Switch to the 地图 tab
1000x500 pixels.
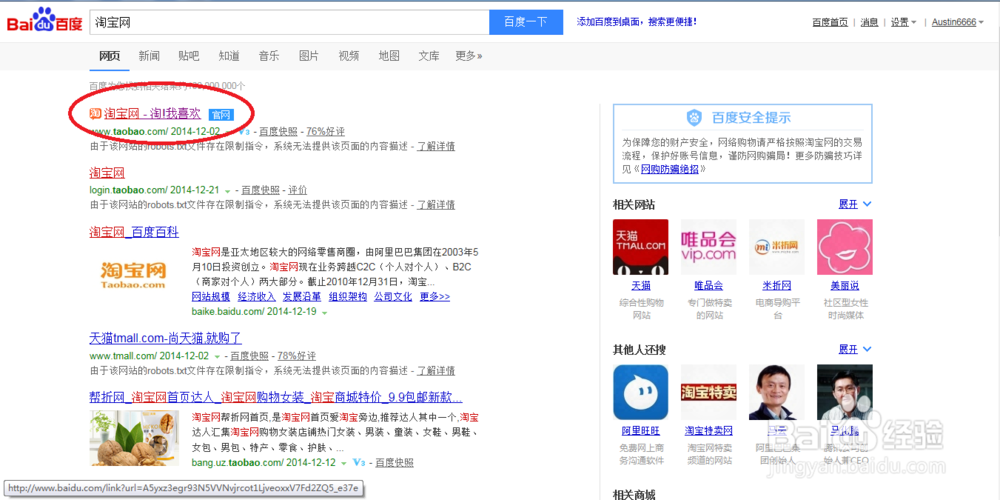click(389, 56)
